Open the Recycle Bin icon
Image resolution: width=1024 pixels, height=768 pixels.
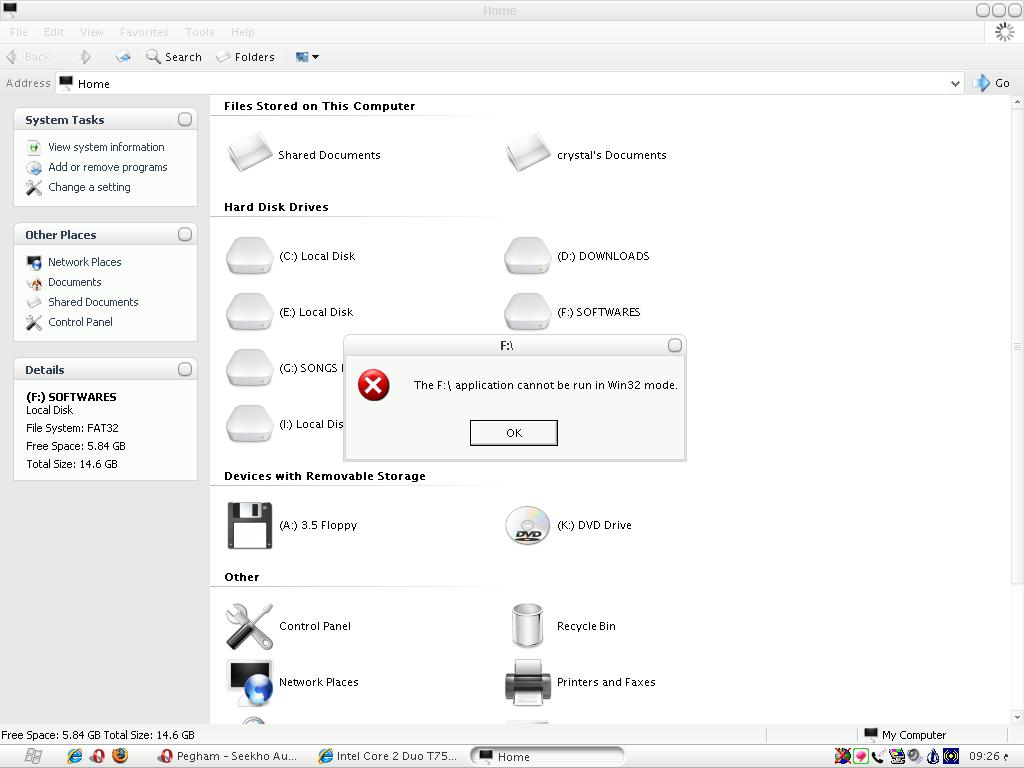coord(527,626)
